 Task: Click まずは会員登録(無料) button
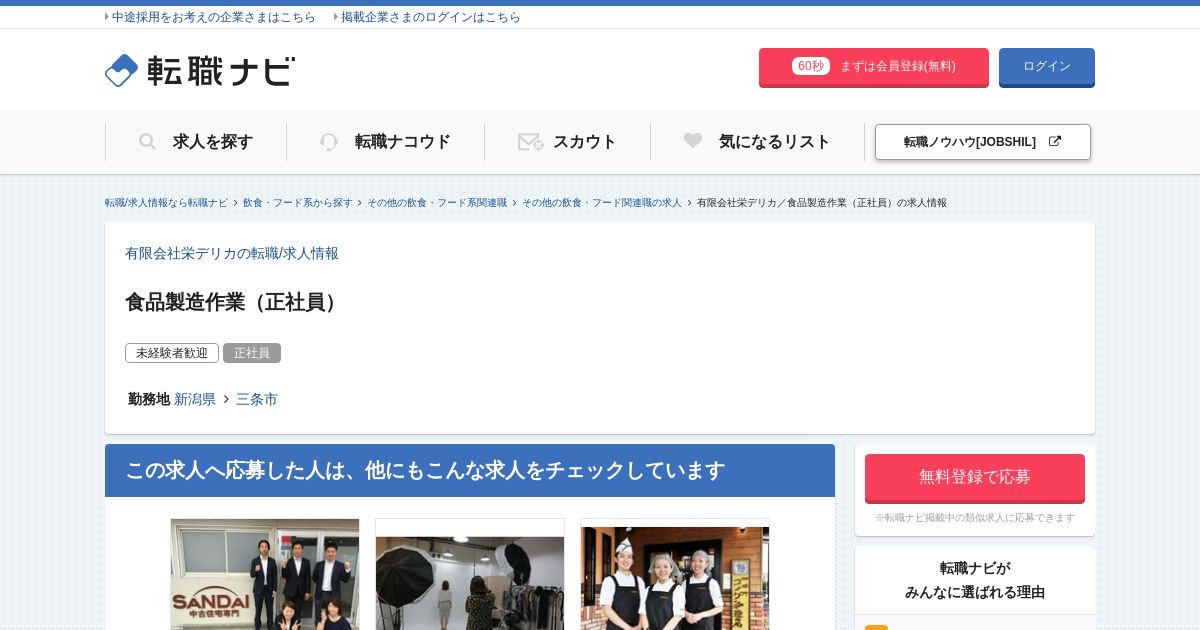(874, 67)
